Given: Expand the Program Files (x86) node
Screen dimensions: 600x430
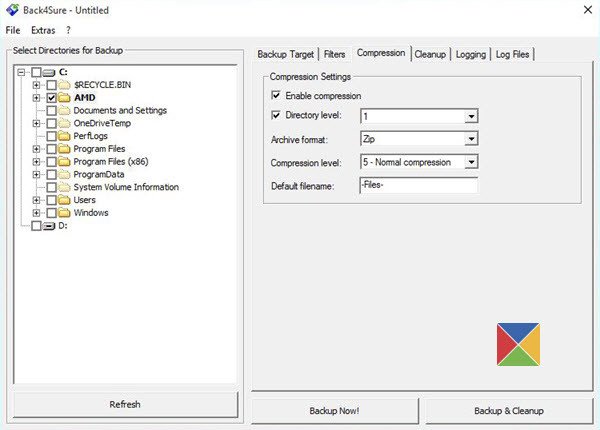Looking at the screenshot, I should 36,162.
